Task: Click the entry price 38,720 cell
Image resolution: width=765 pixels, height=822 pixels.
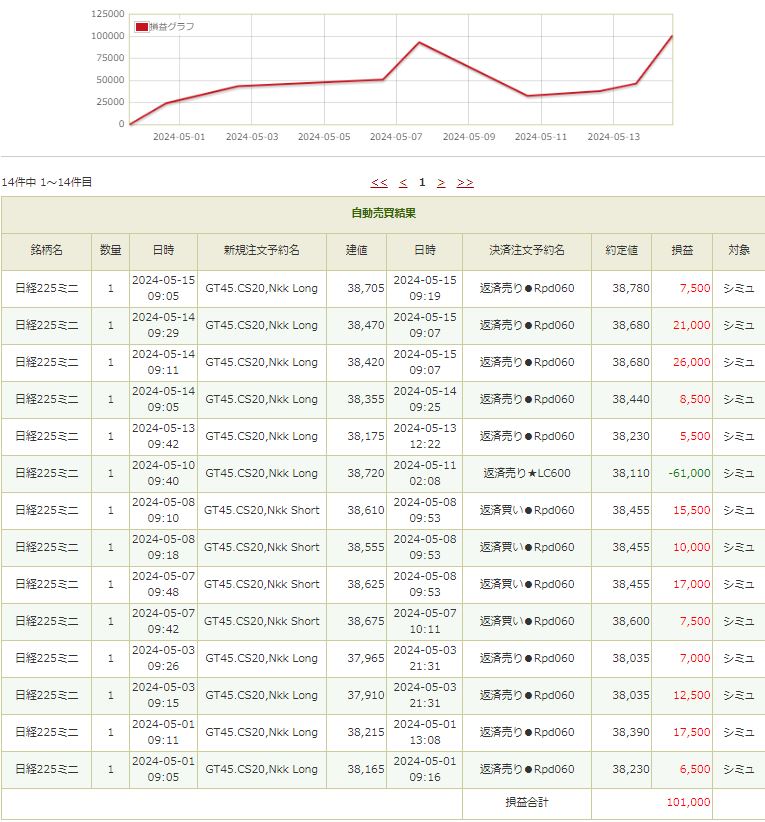Action: coord(357,473)
